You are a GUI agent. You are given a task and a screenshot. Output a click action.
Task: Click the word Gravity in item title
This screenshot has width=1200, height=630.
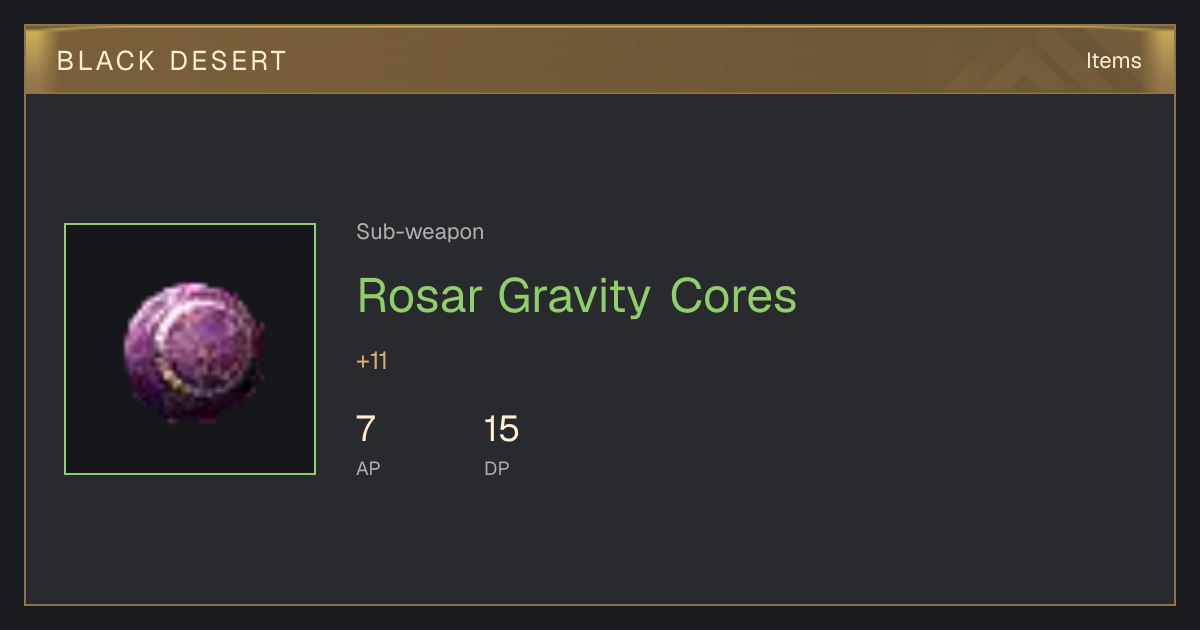coord(574,296)
